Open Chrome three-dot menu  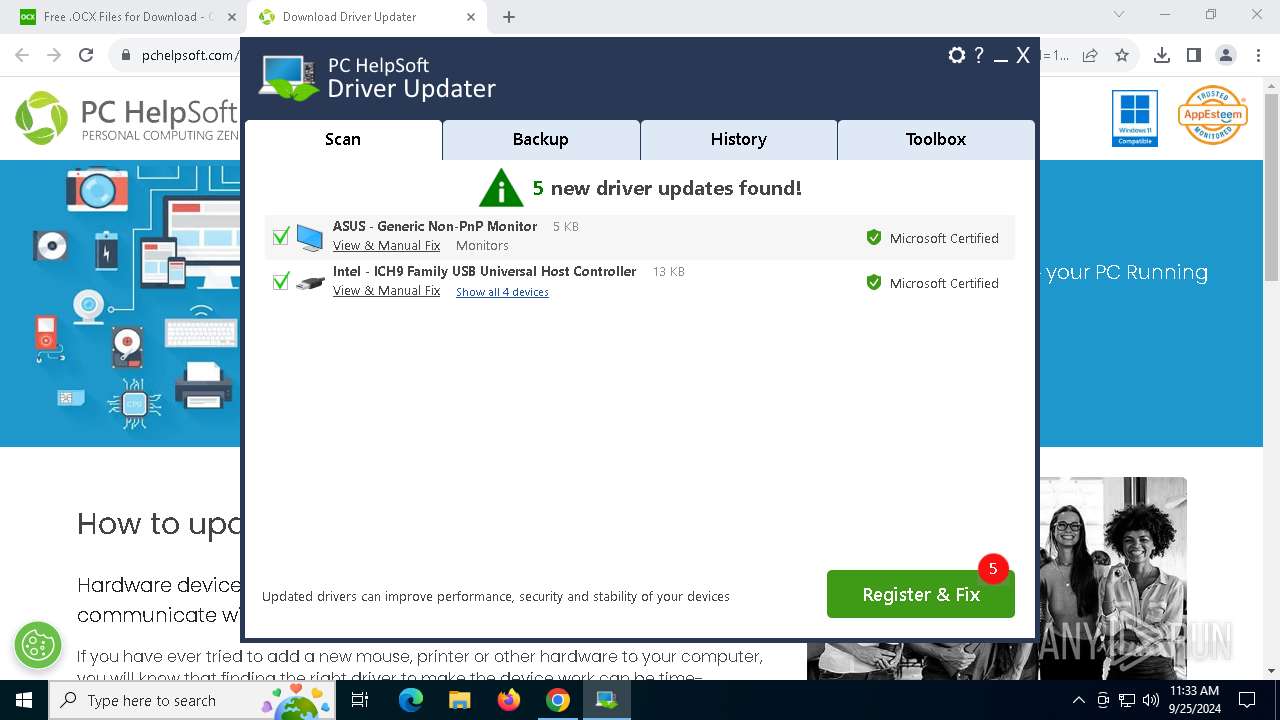(x=1257, y=56)
